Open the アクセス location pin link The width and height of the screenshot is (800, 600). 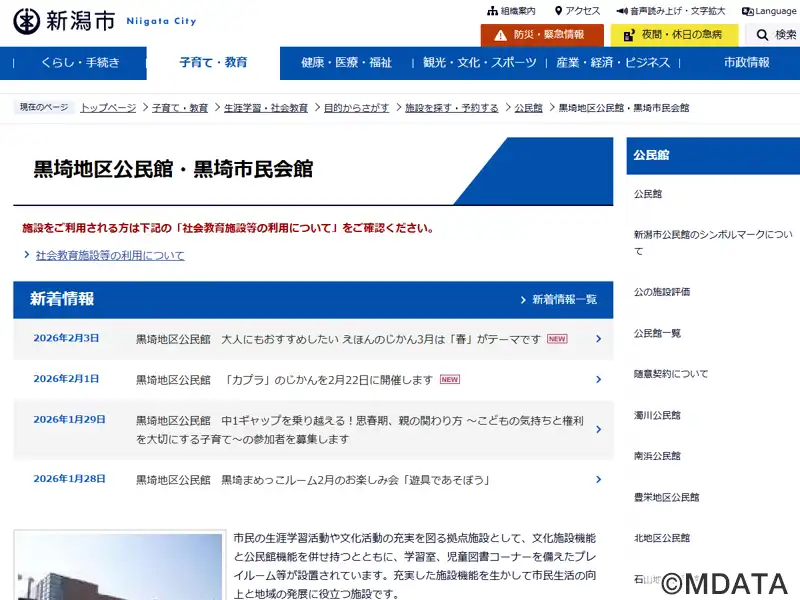point(576,11)
